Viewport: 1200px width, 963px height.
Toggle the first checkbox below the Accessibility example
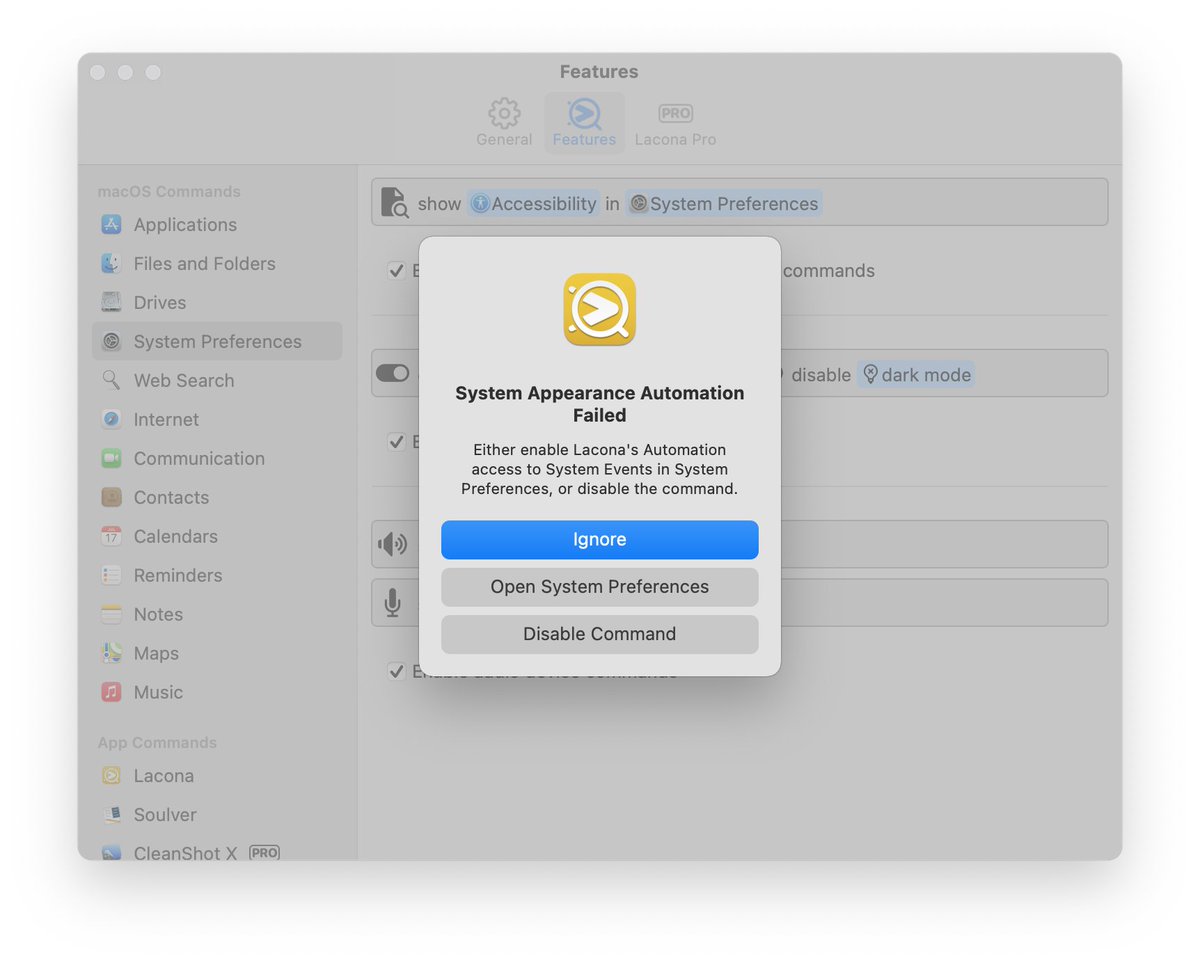[396, 270]
